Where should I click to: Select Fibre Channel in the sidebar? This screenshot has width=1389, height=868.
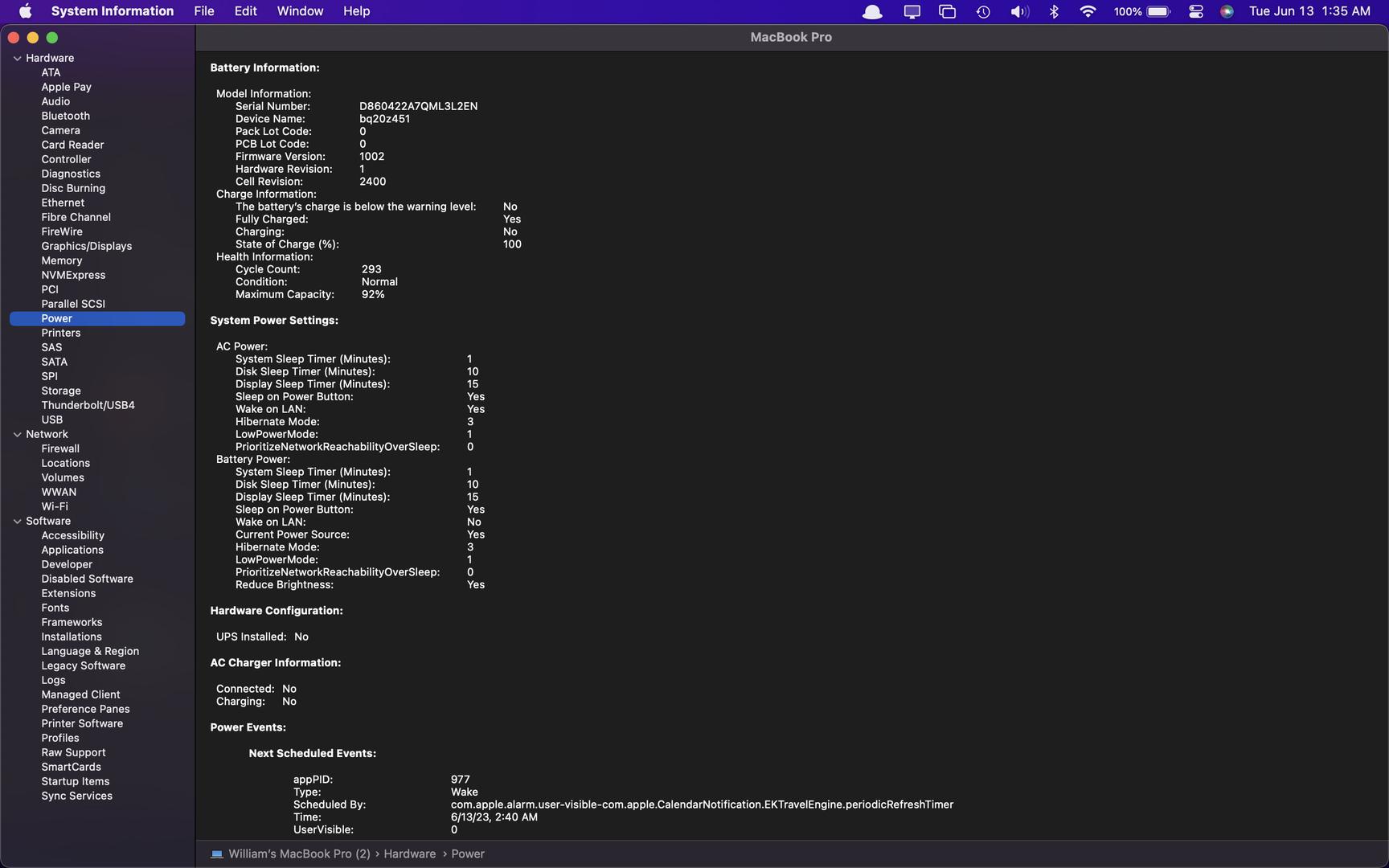(76, 217)
